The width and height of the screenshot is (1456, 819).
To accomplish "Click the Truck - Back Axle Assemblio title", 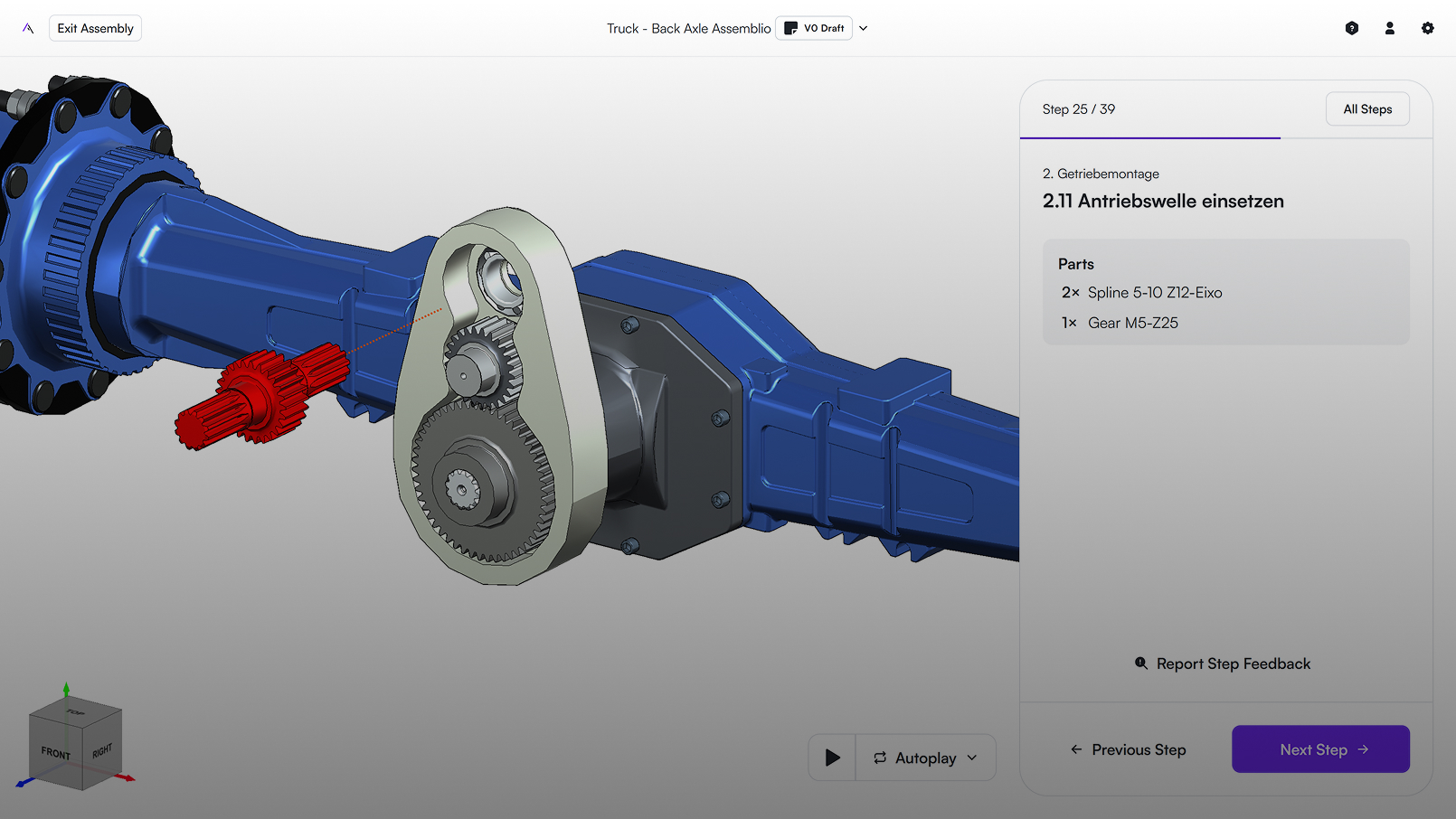I will click(x=689, y=28).
